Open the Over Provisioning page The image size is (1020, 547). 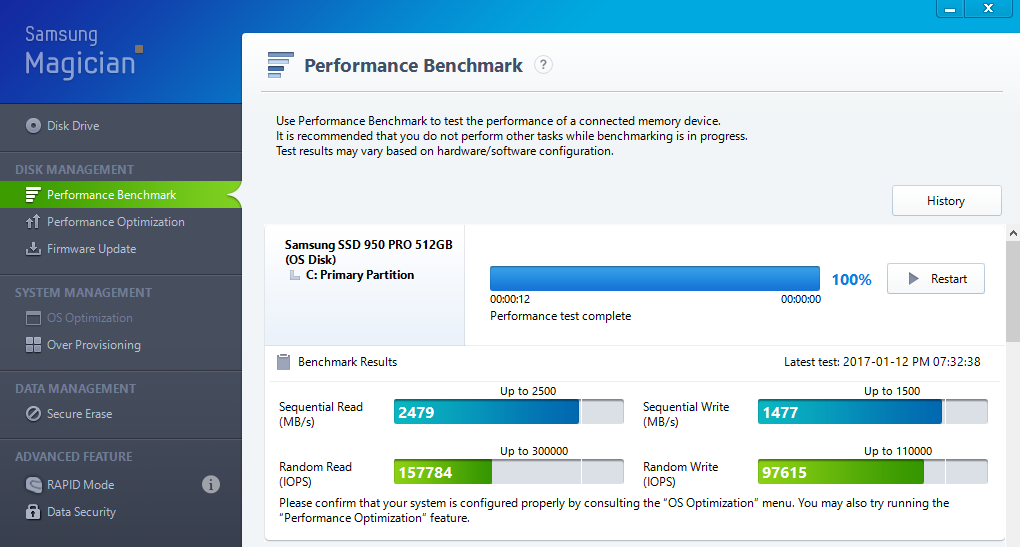pos(94,345)
